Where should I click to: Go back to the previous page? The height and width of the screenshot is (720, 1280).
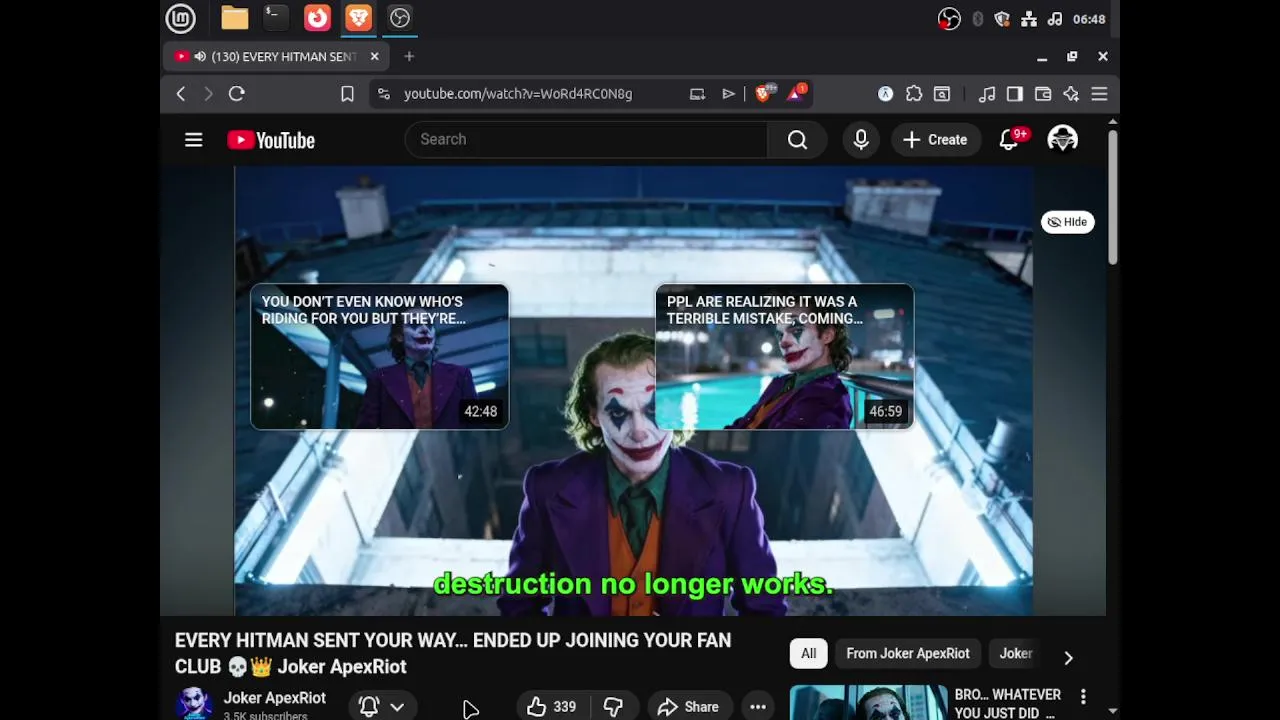[x=181, y=94]
